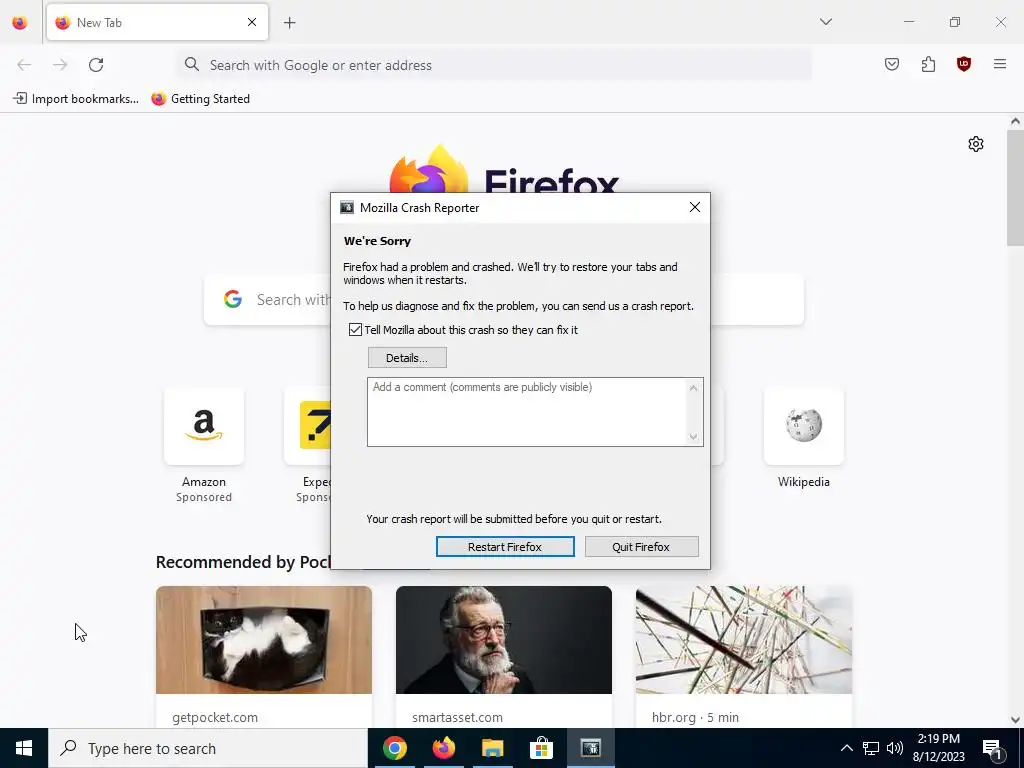This screenshot has height=768, width=1024.
Task: Click the Firefox logo on new tab page
Action: (429, 169)
